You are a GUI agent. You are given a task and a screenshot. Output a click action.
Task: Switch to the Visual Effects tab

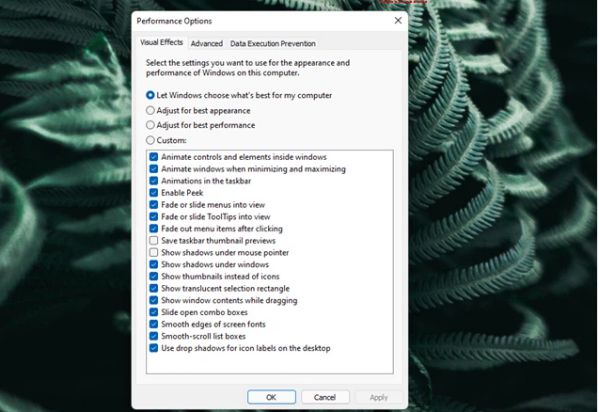[x=162, y=42]
